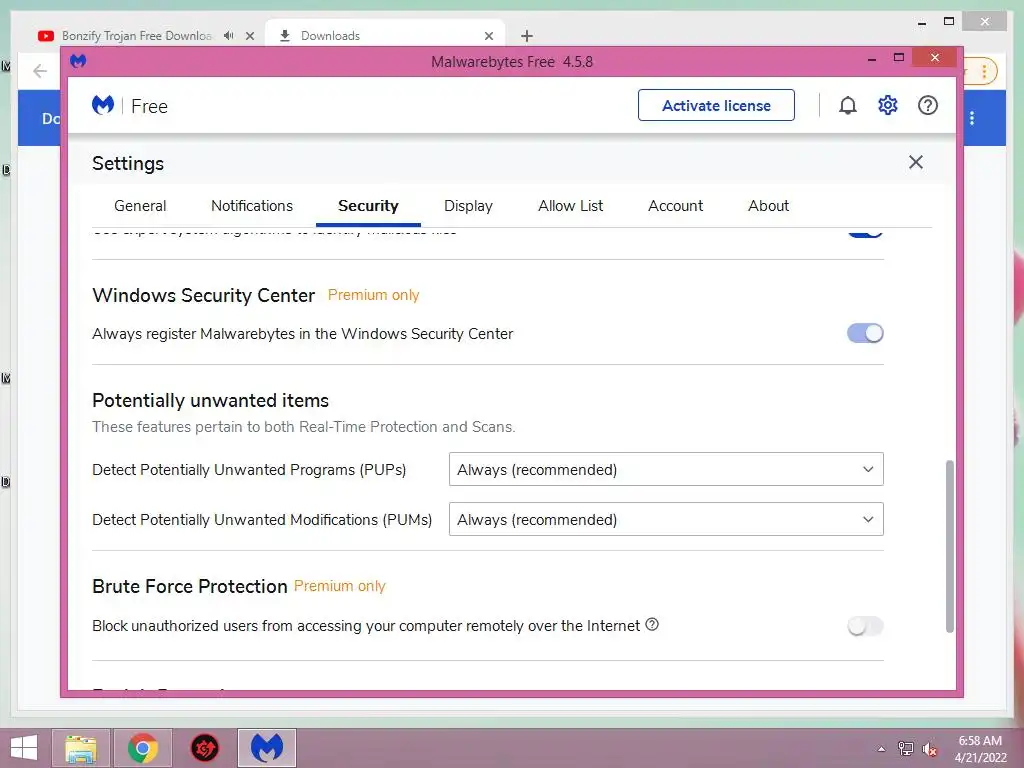
Task: Click the red gear app in taskbar
Action: [204, 748]
